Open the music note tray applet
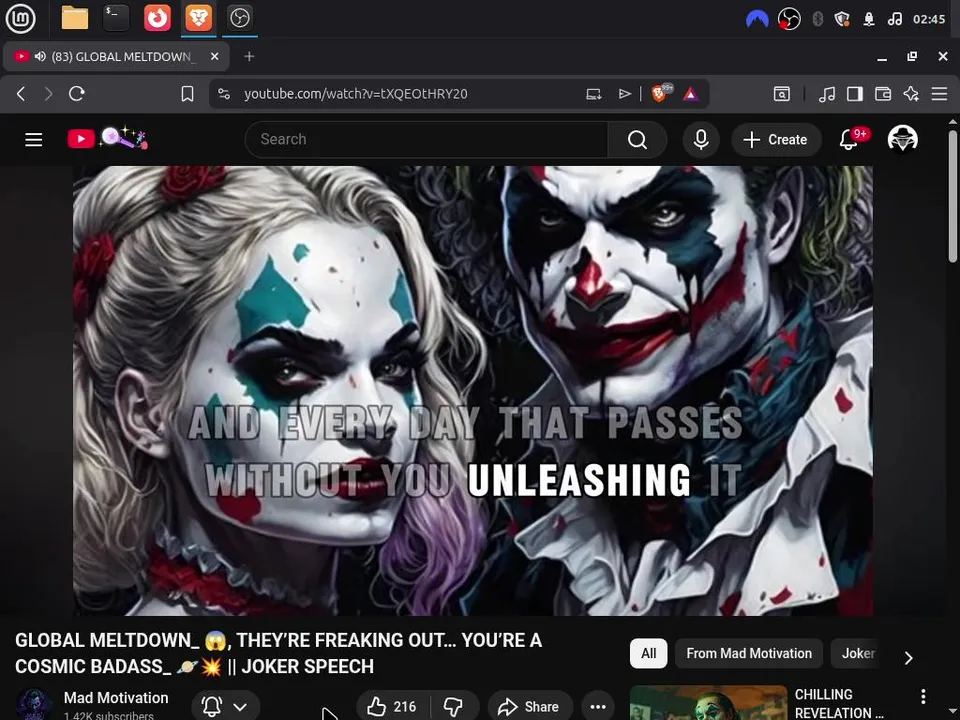Image resolution: width=960 pixels, height=720 pixels. (894, 19)
